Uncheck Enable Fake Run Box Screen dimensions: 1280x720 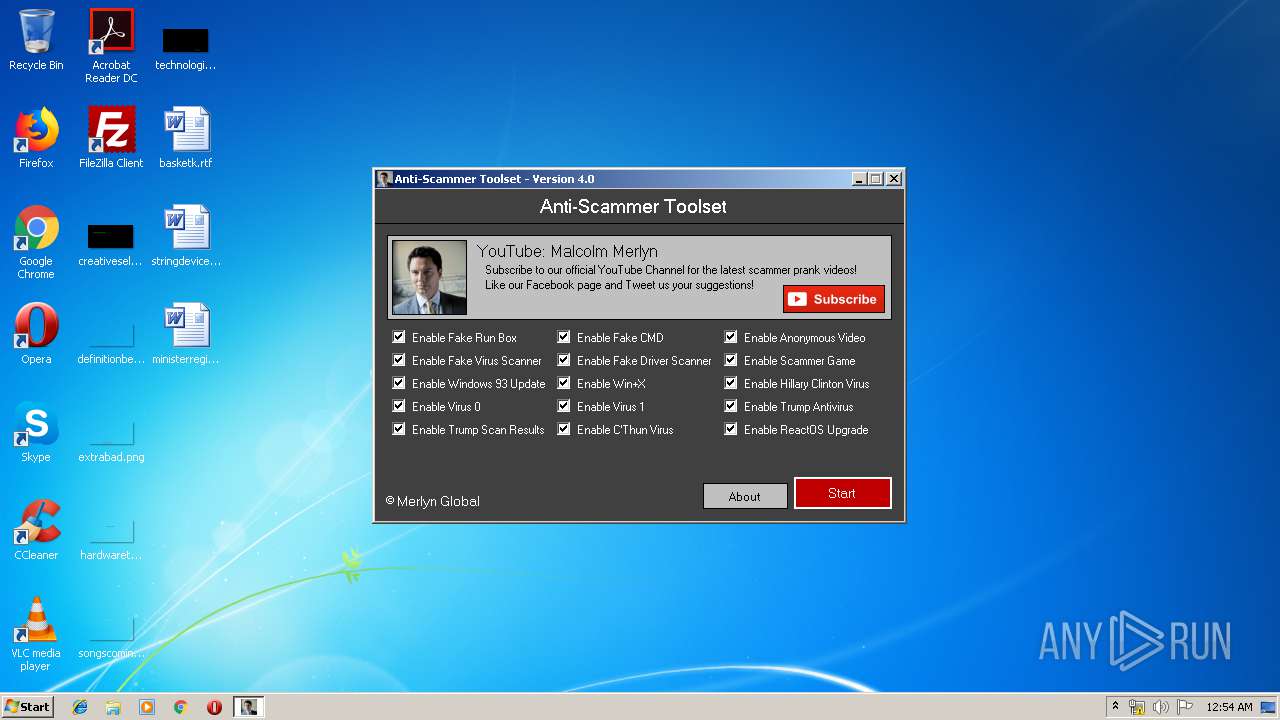[399, 337]
